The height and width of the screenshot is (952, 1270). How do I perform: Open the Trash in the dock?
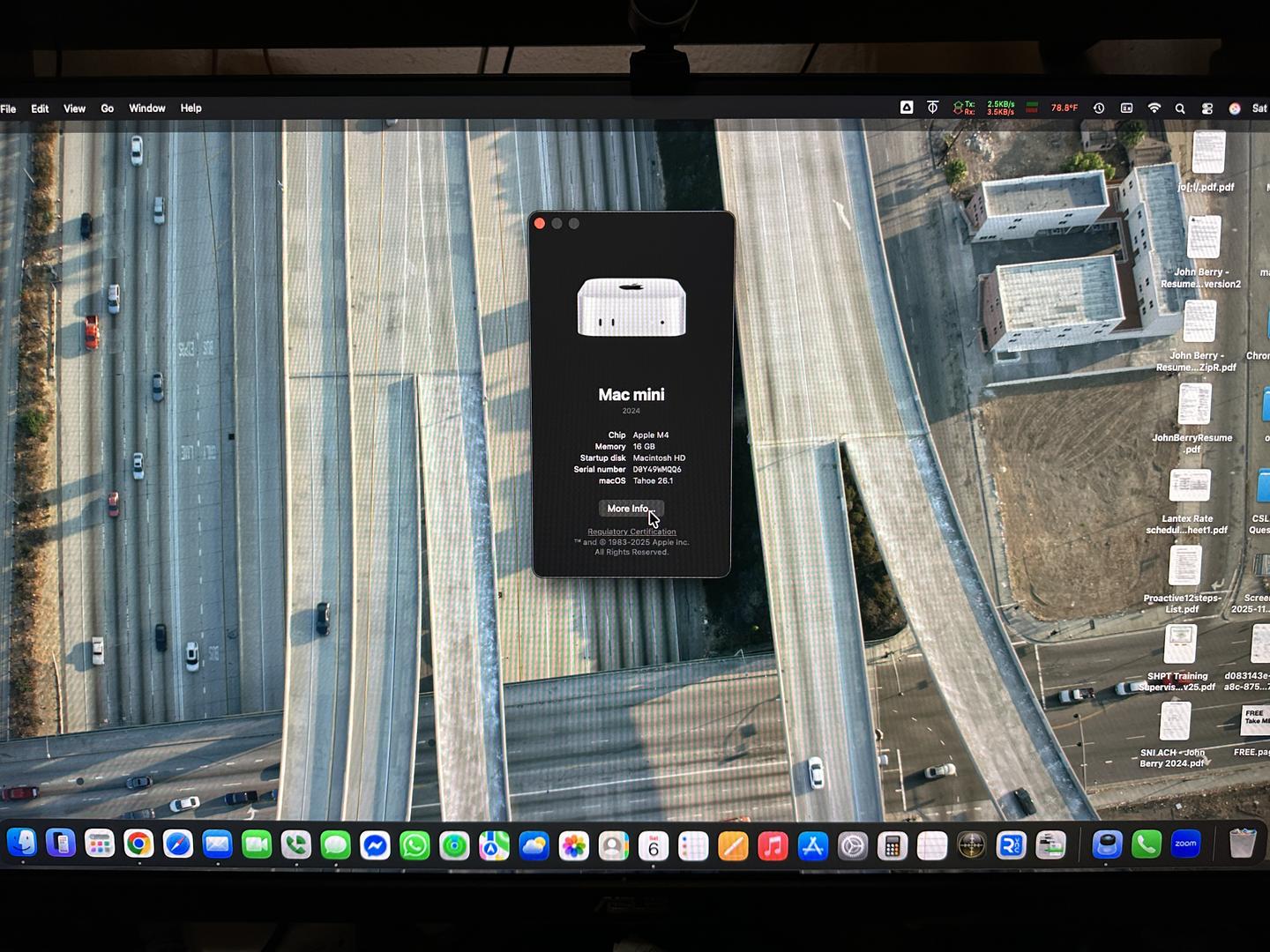pyautogui.click(x=1243, y=844)
